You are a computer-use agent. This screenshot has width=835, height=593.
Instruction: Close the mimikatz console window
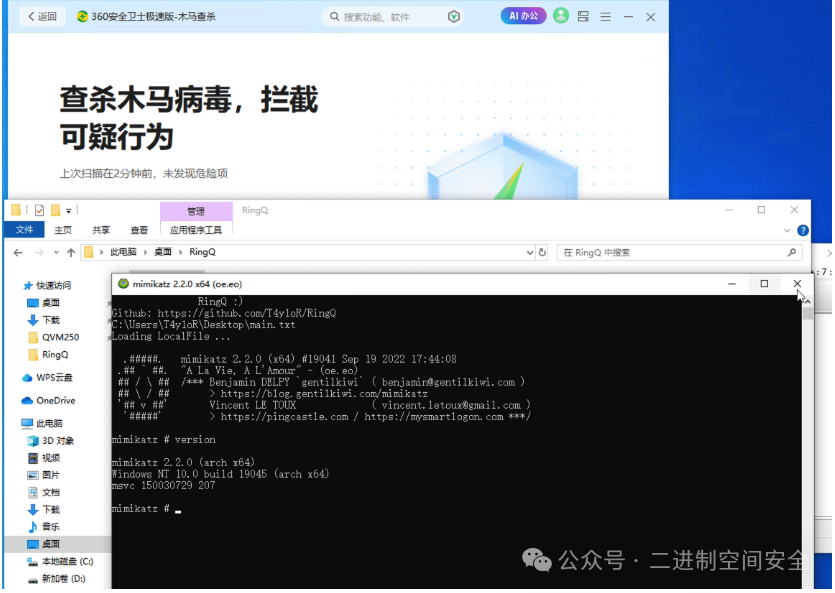(x=797, y=284)
